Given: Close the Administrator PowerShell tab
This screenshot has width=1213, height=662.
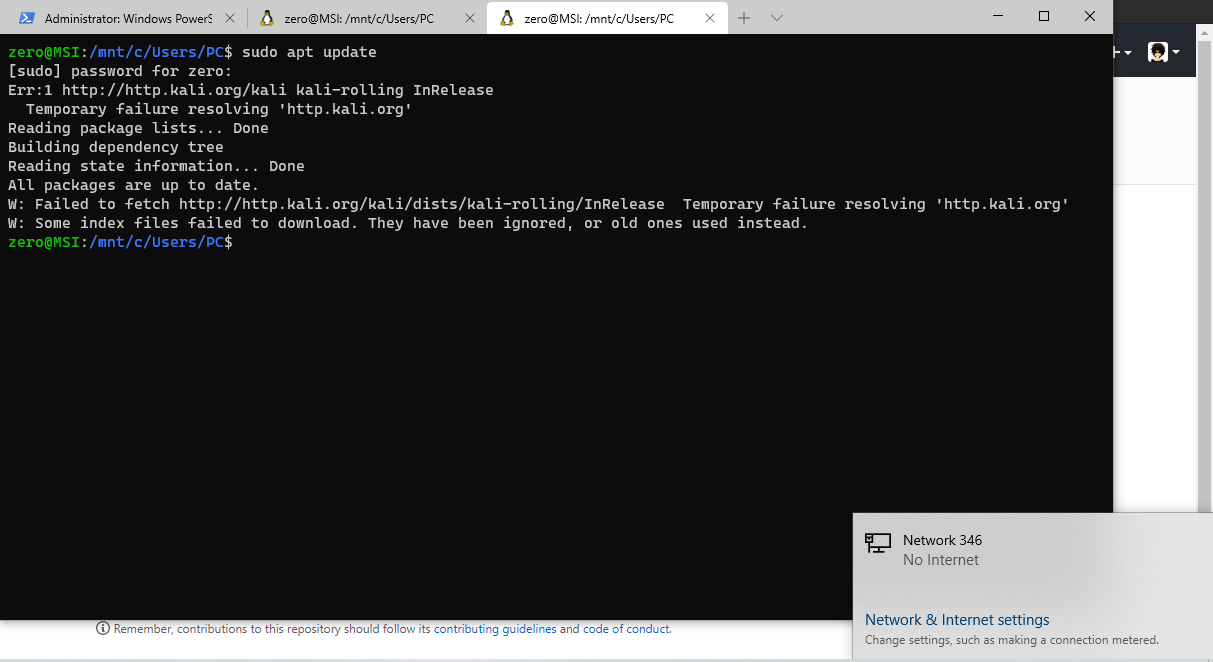Looking at the screenshot, I should pyautogui.click(x=229, y=18).
